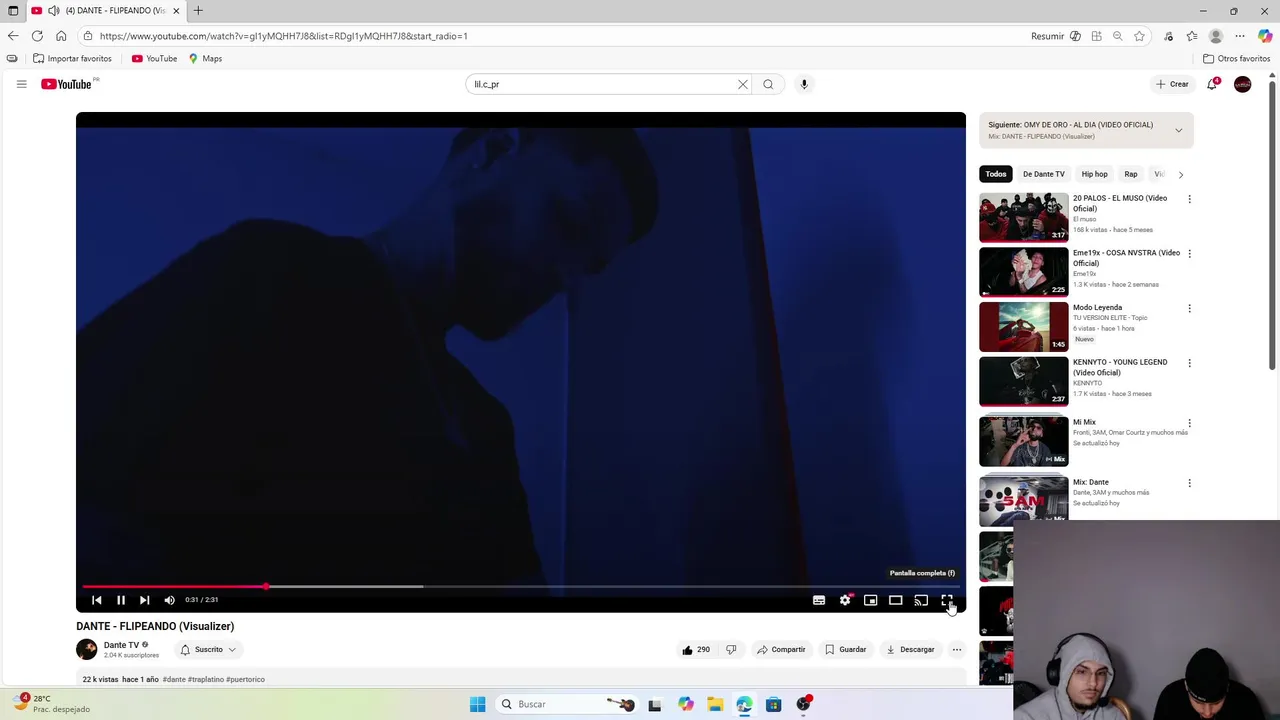
Task: Open the Copilot sidebar icon in Edge
Action: (1265, 36)
